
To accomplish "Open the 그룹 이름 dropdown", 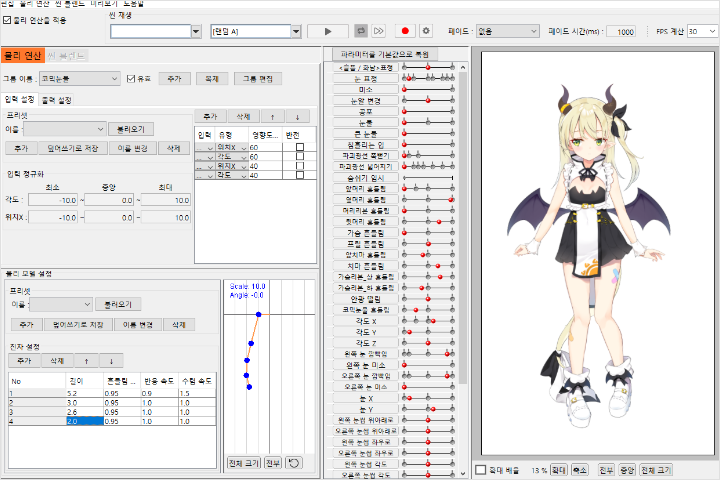I will coord(80,79).
